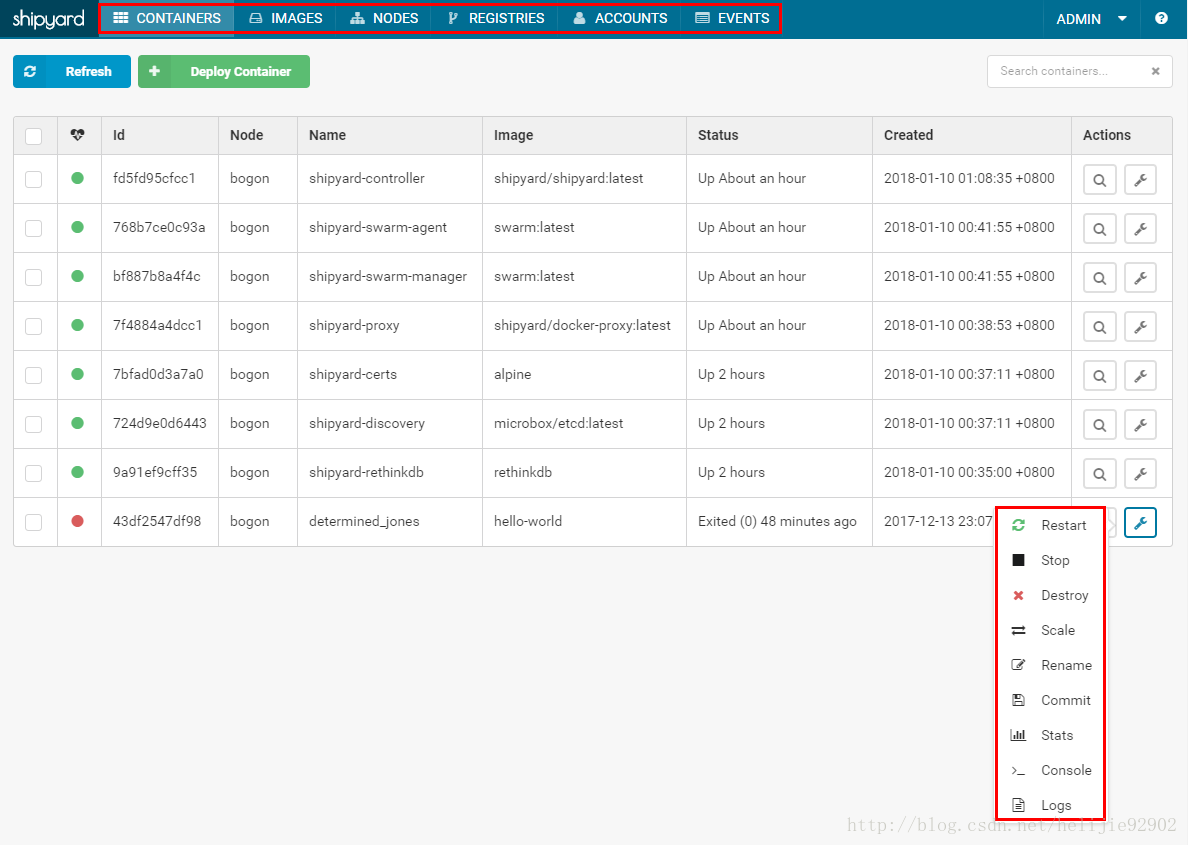Switch to the IMAGES tab
This screenshot has width=1188, height=845.
[286, 18]
